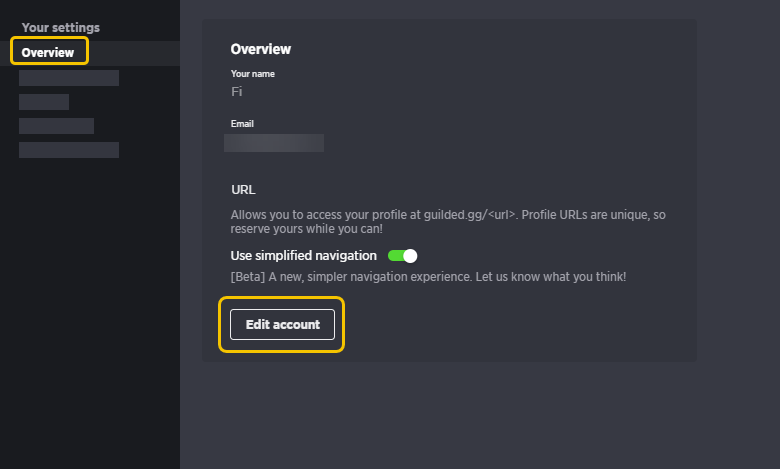The height and width of the screenshot is (469, 780).
Task: Click the Overview heading in the main panel
Action: 261,49
